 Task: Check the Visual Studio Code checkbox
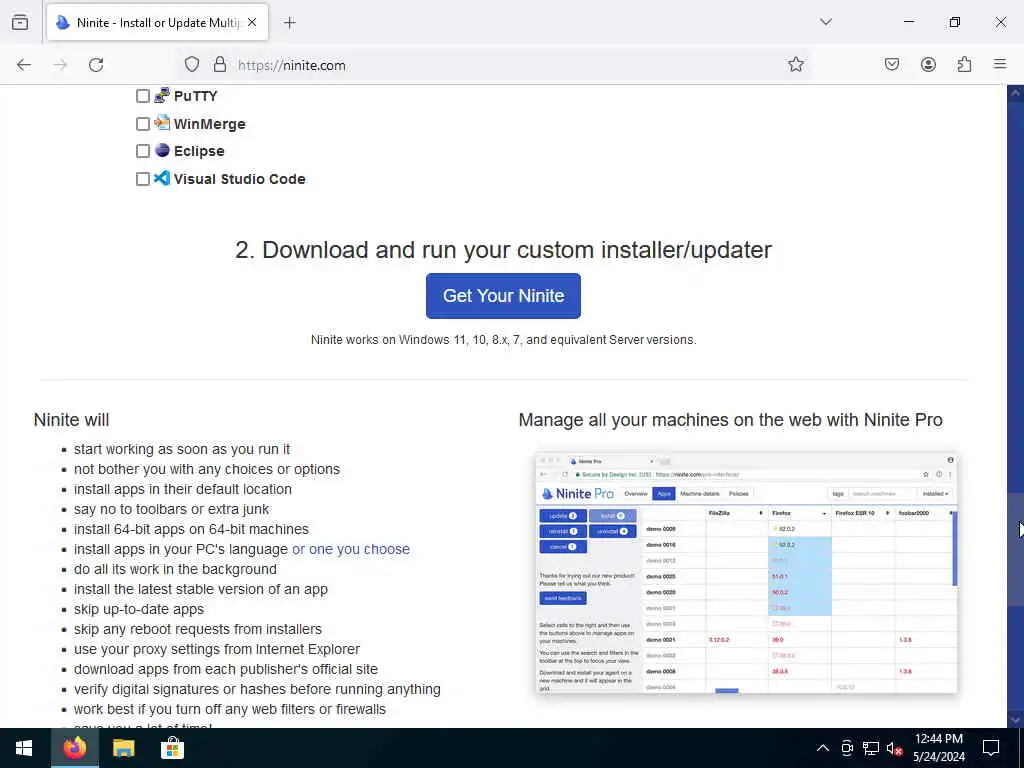142,179
